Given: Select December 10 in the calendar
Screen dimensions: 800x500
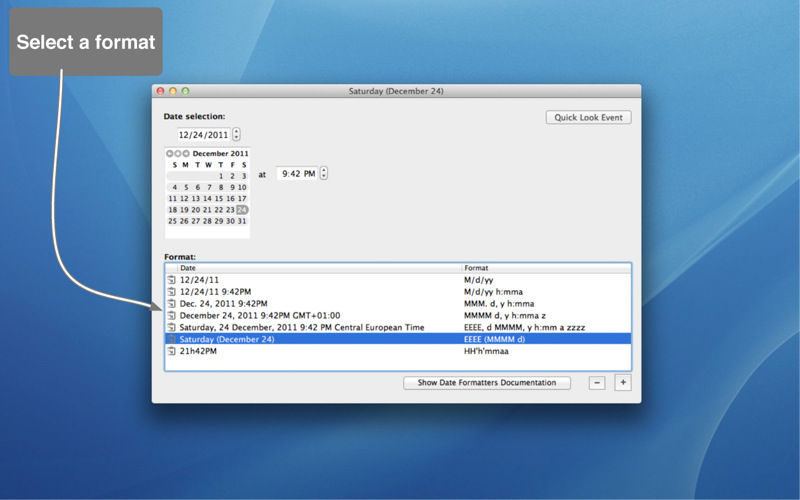Looking at the screenshot, I should [242, 187].
